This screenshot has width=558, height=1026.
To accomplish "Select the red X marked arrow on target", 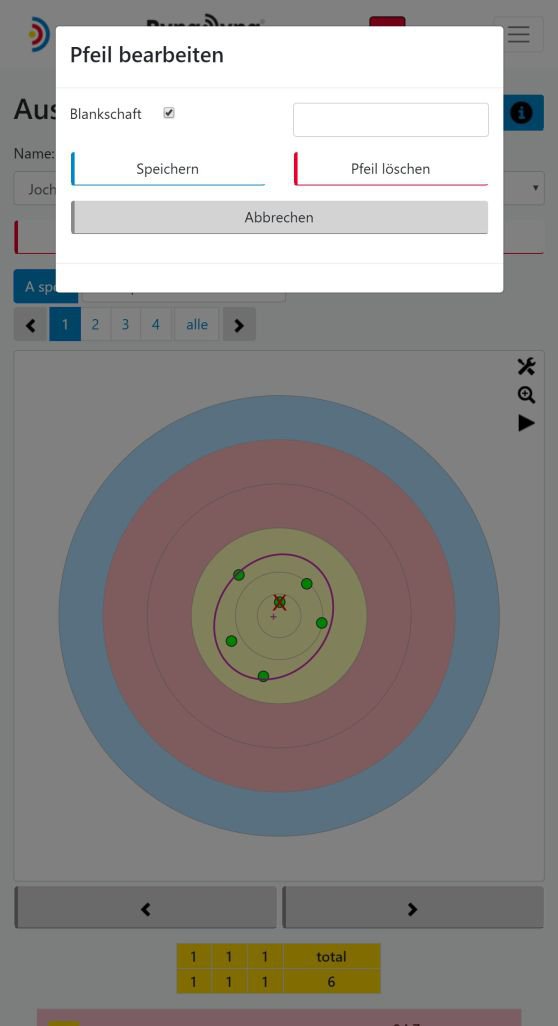I will [x=279, y=602].
